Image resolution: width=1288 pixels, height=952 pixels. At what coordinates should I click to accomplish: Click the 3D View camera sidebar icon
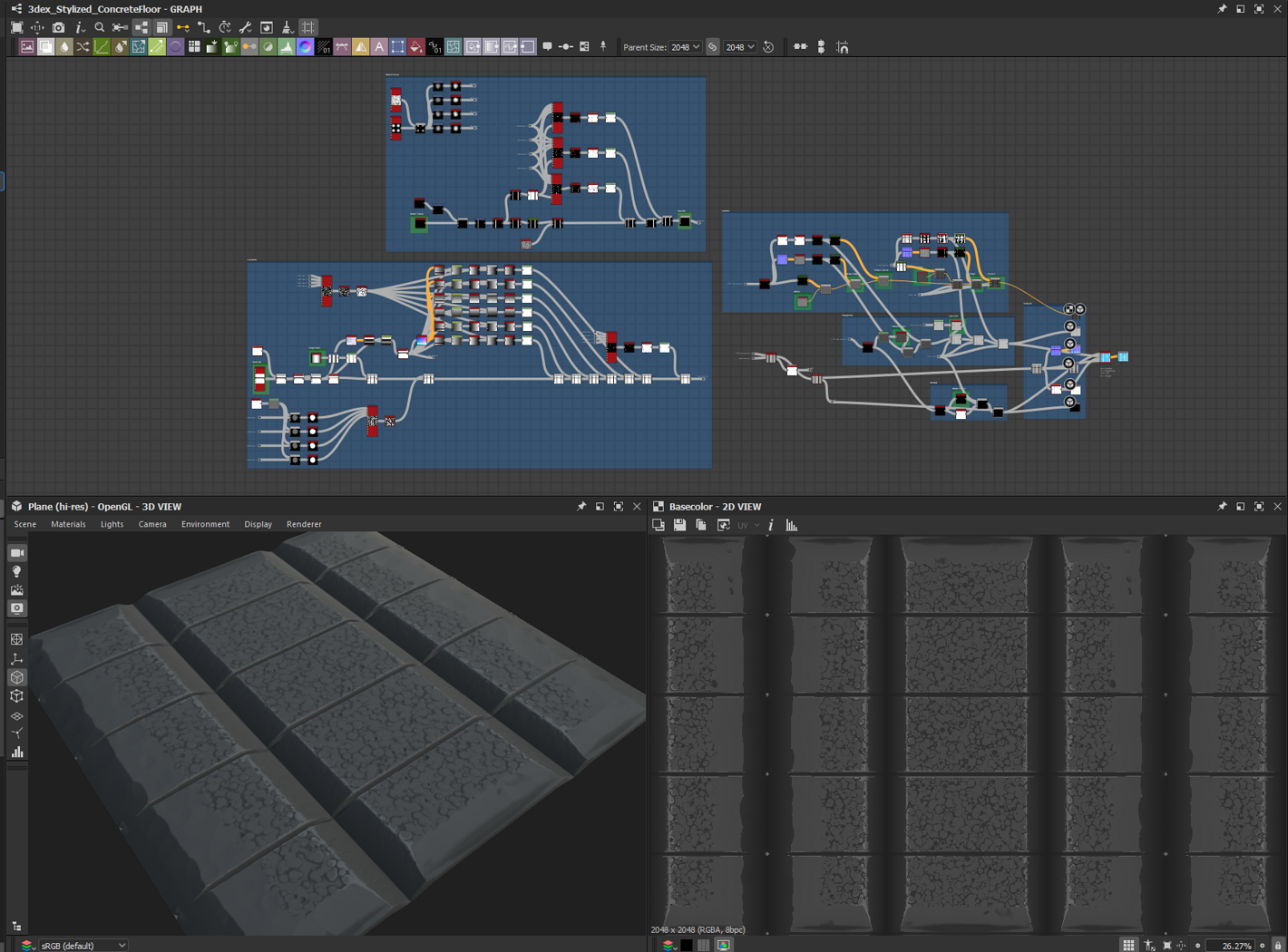[x=17, y=553]
